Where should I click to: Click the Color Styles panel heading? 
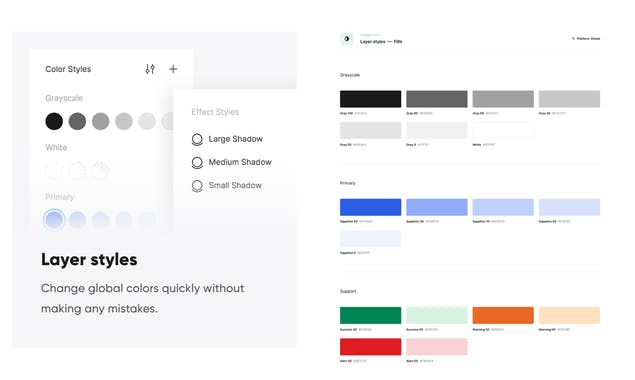tap(68, 69)
